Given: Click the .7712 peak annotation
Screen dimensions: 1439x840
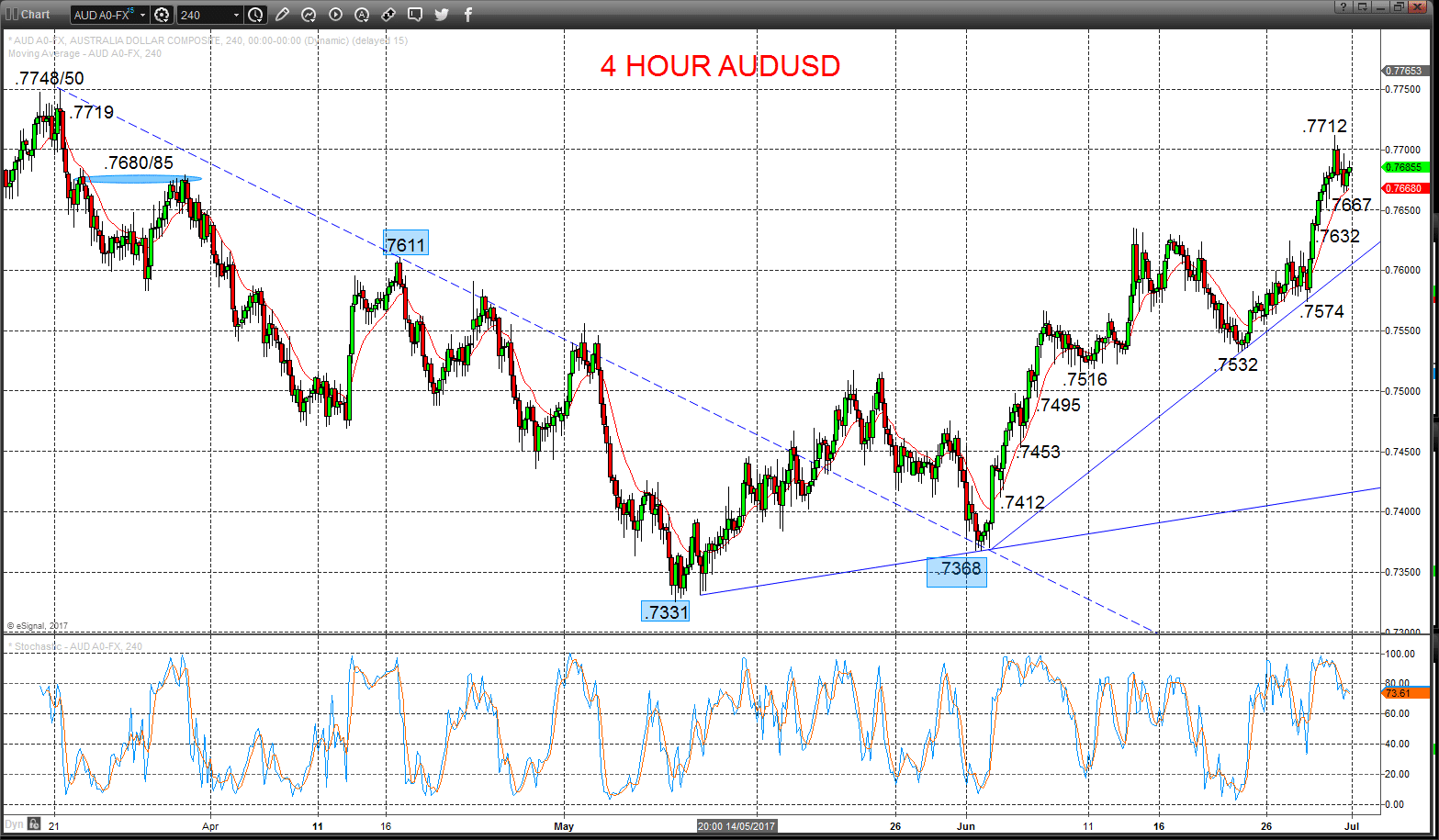Looking at the screenshot, I should [1325, 127].
